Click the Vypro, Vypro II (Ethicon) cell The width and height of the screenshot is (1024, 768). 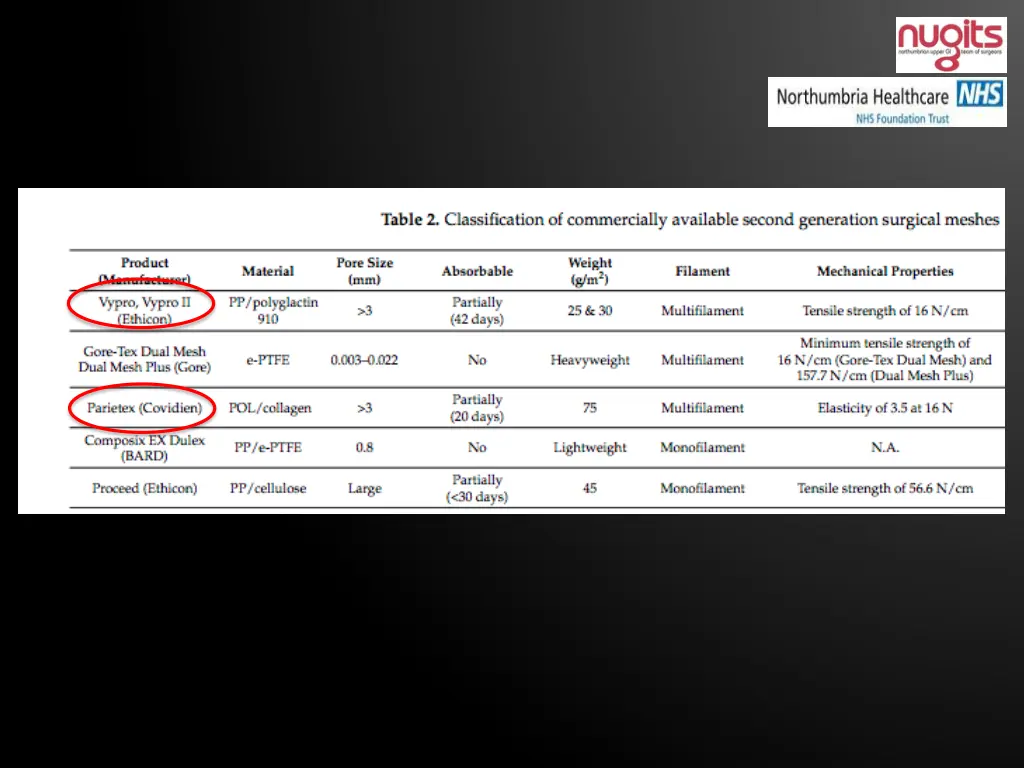[144, 310]
